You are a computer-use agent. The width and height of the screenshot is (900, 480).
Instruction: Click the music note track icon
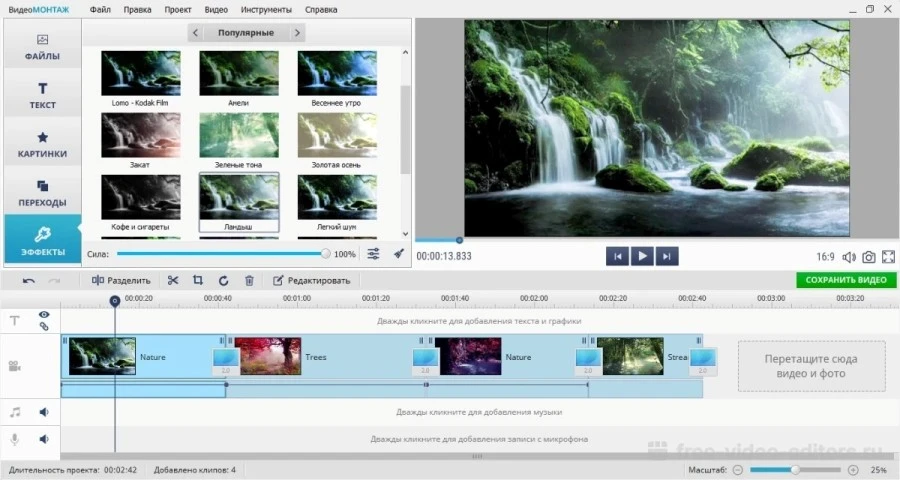(15, 412)
